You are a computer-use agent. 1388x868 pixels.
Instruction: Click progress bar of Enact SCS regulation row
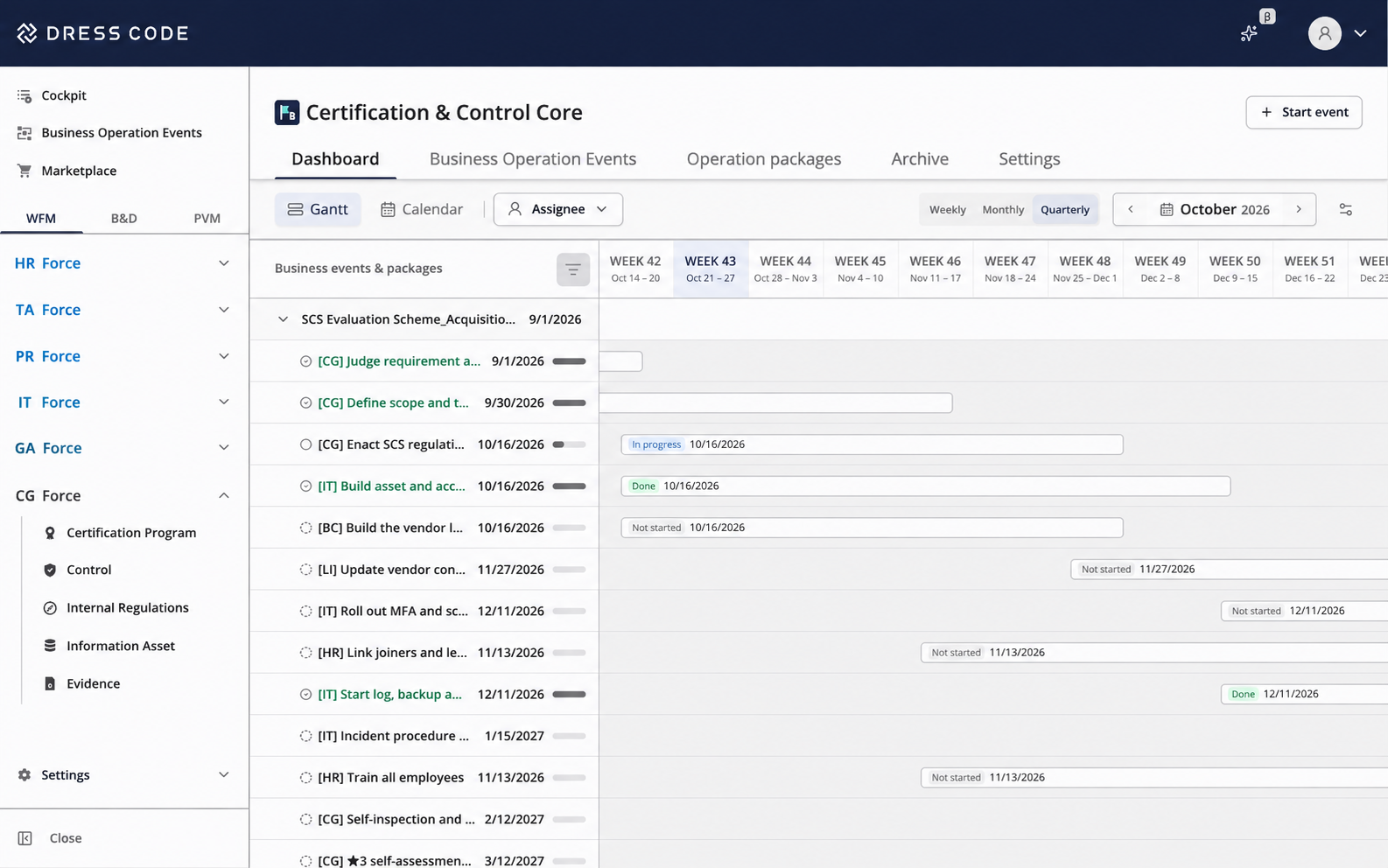coord(569,444)
